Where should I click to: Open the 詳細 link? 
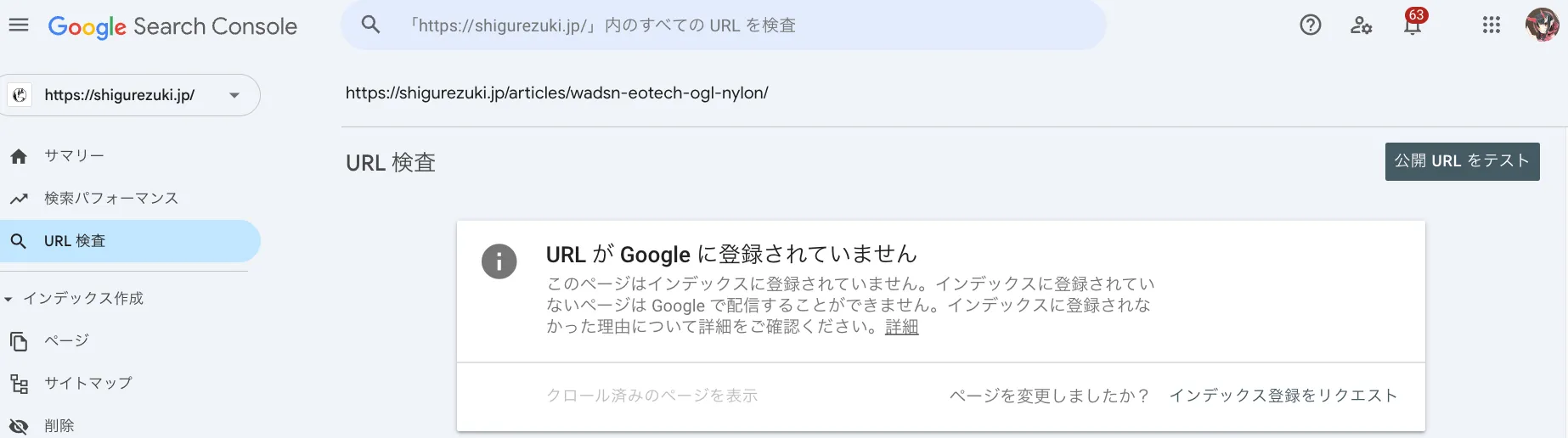point(901,327)
